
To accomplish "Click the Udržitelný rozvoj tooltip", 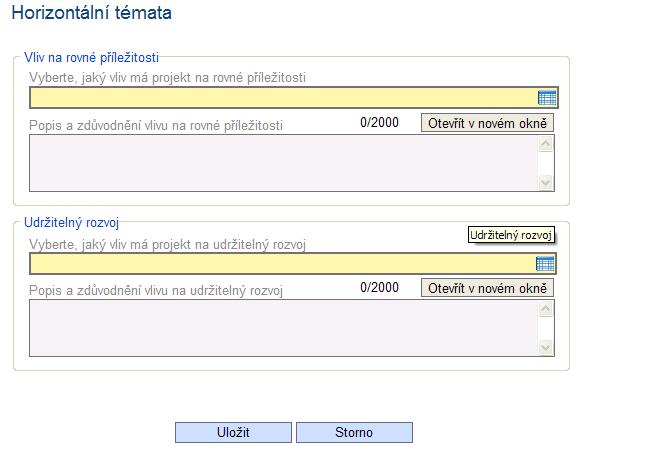I will click(x=511, y=235).
